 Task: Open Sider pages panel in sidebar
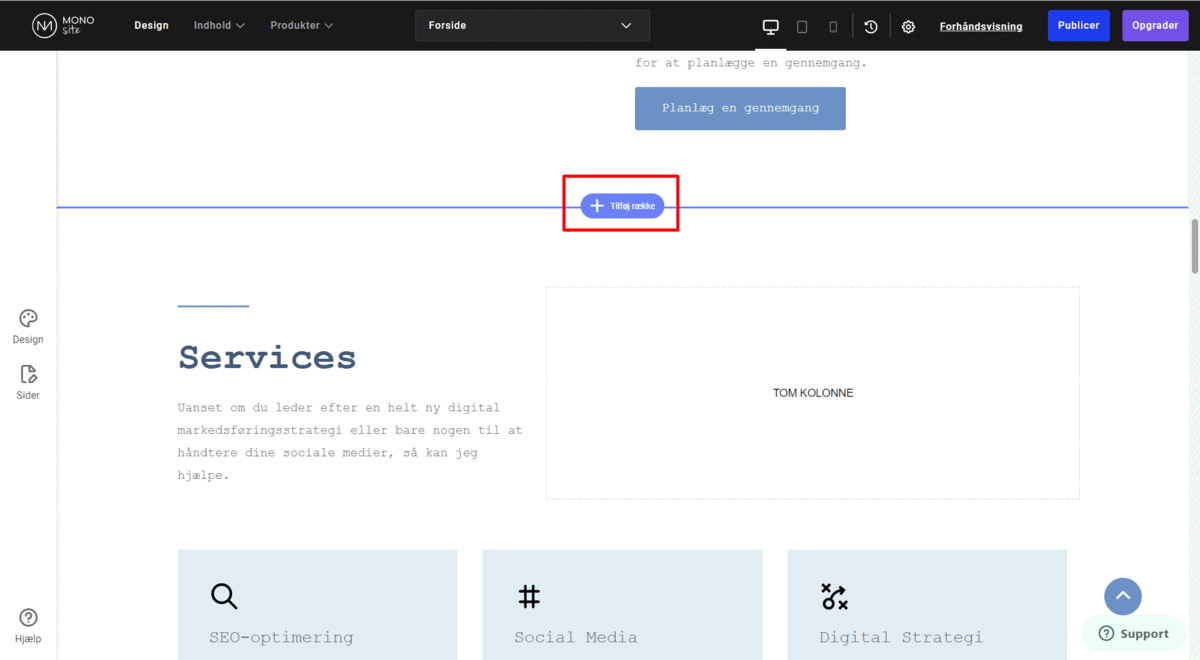28,382
